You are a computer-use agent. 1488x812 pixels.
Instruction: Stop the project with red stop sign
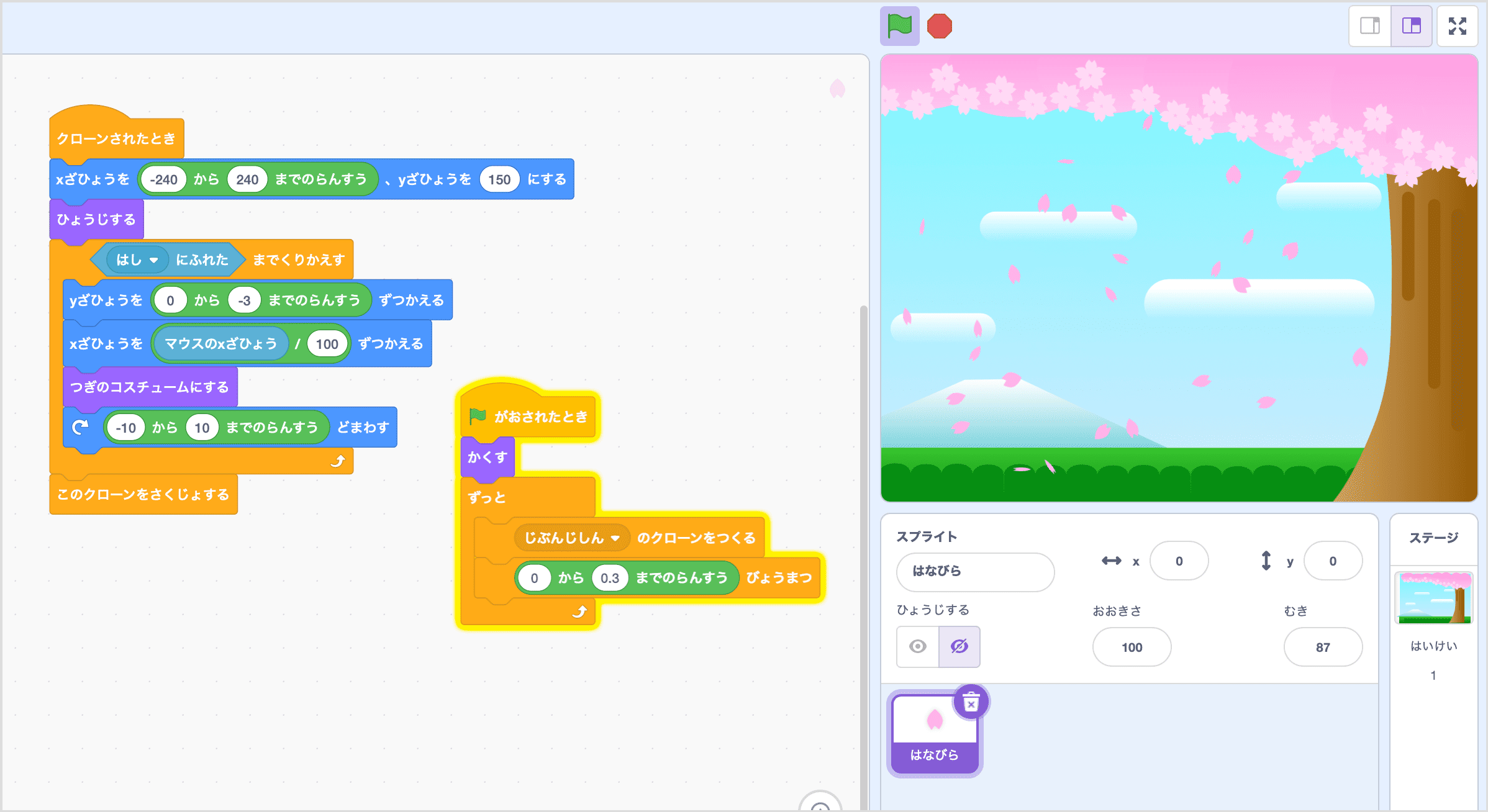[x=939, y=26]
